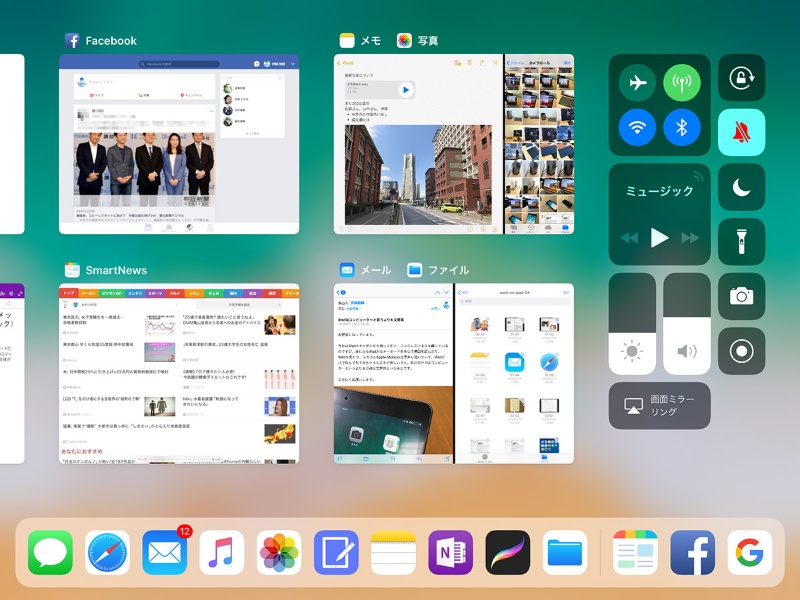This screenshot has width=800, height=600.
Task: Toggle Airplane Mode on
Action: point(637,82)
